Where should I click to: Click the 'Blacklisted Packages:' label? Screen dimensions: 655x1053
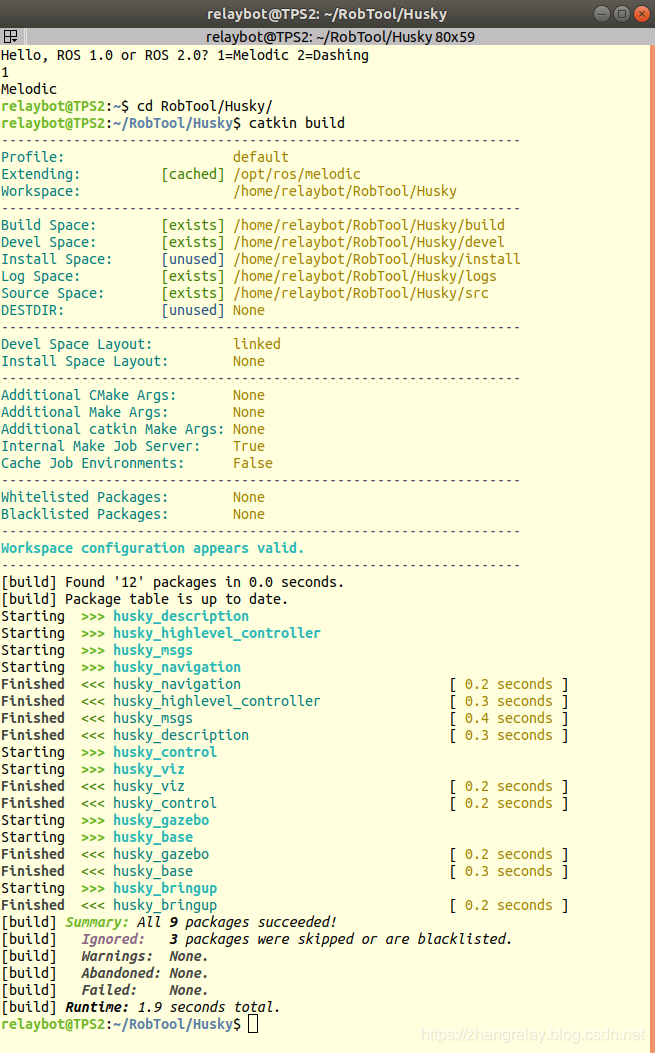tap(85, 514)
